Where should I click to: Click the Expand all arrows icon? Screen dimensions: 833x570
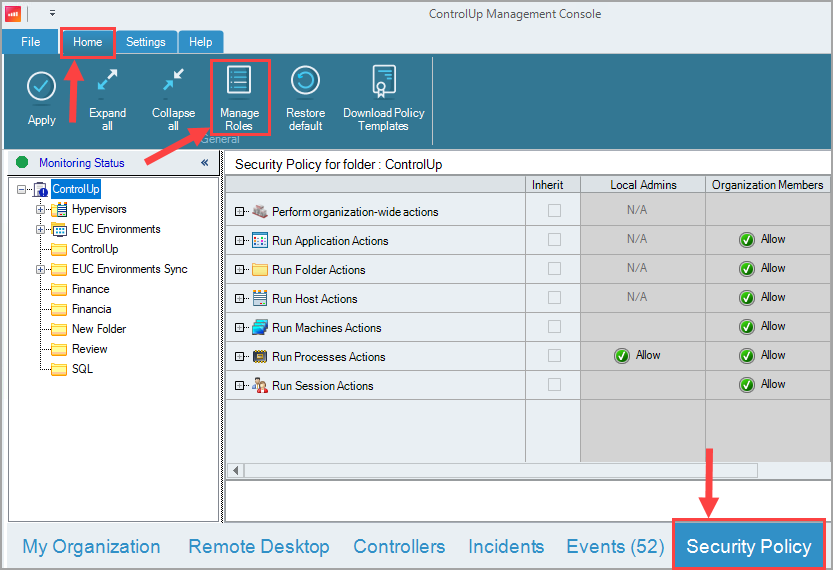tap(107, 81)
